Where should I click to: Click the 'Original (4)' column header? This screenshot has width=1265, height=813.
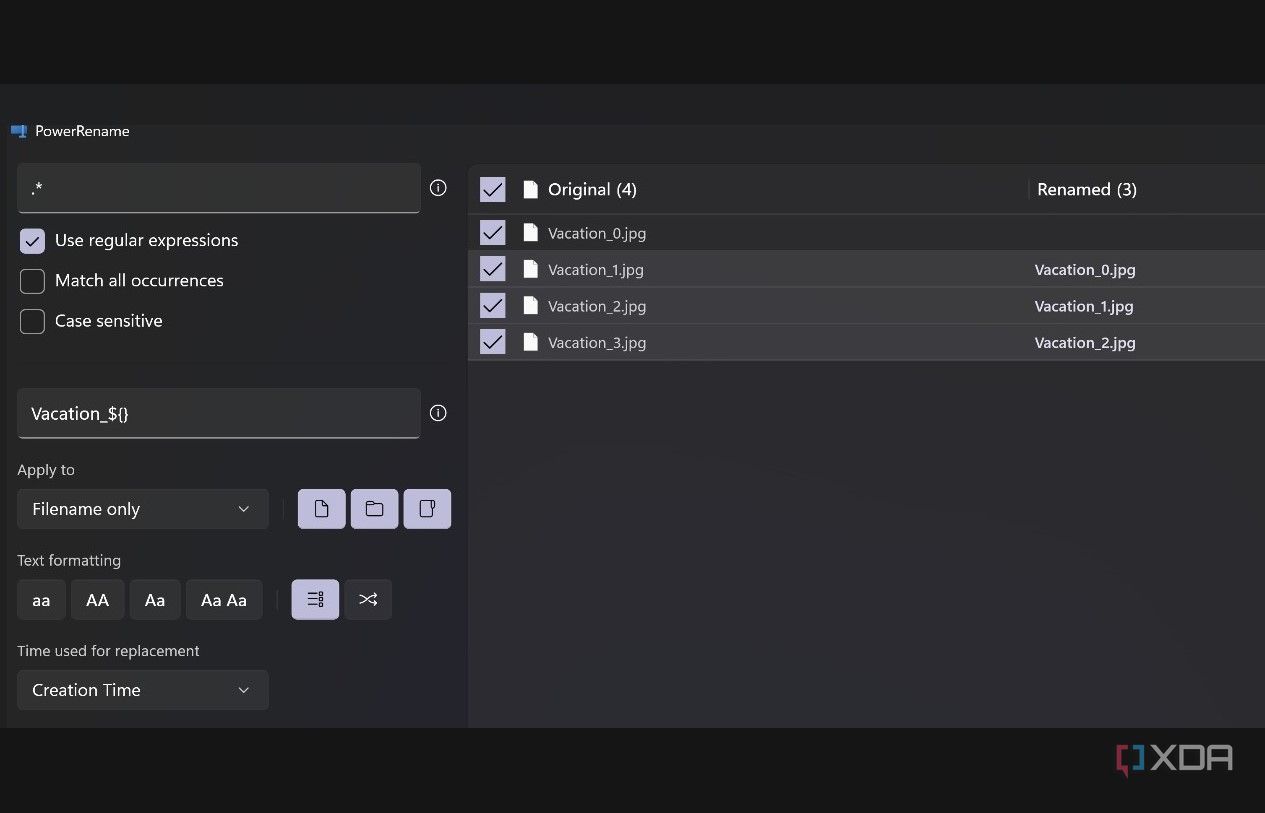point(593,189)
